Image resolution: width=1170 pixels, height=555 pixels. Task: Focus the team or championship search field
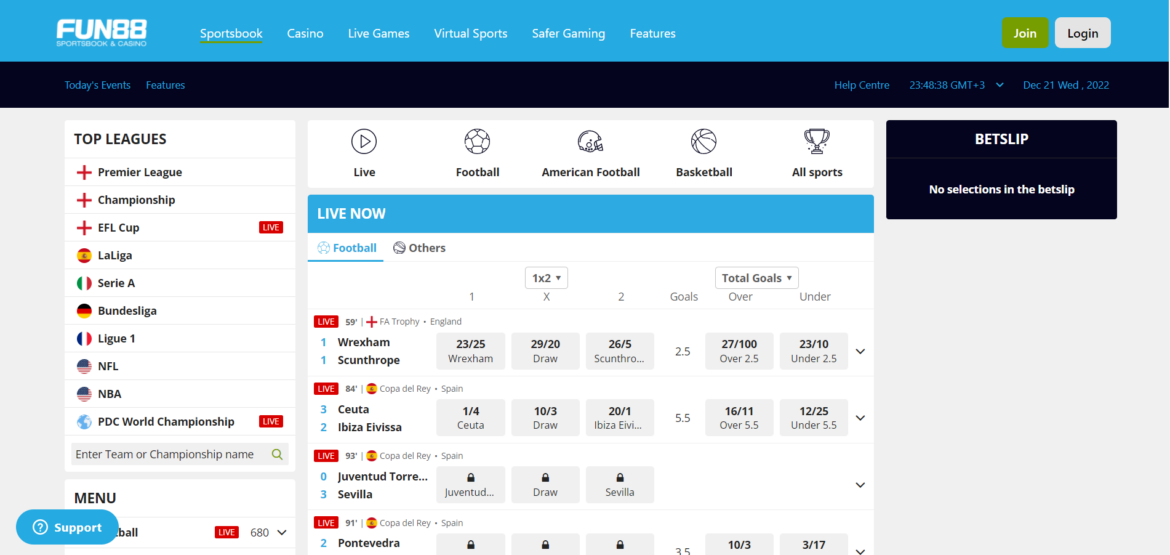click(x=180, y=454)
